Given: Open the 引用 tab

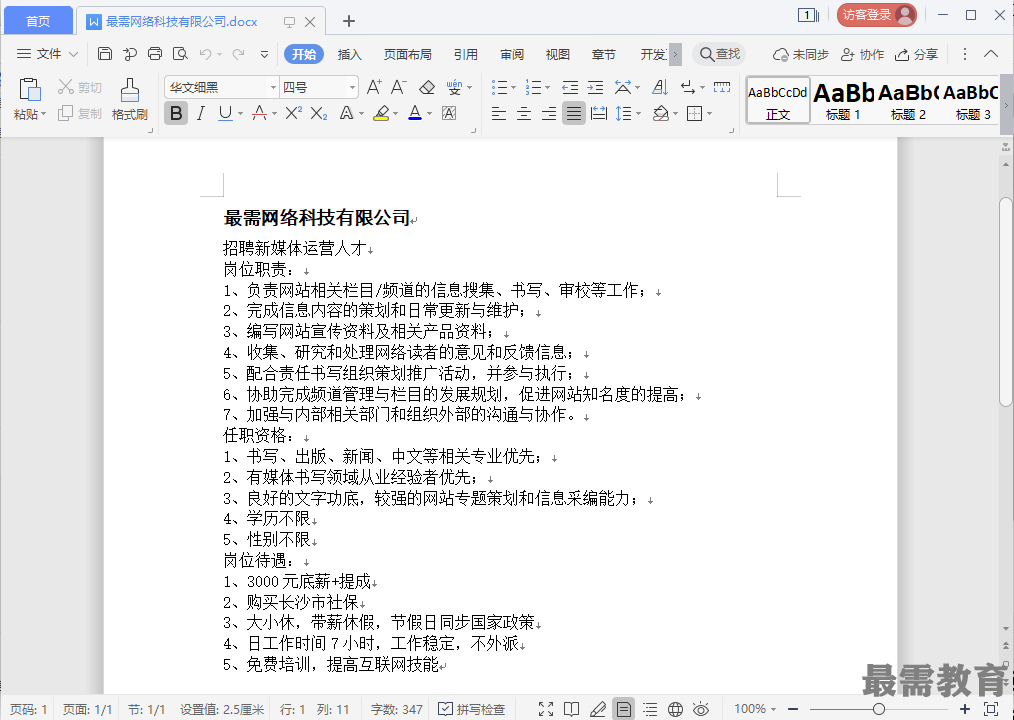Looking at the screenshot, I should (466, 54).
